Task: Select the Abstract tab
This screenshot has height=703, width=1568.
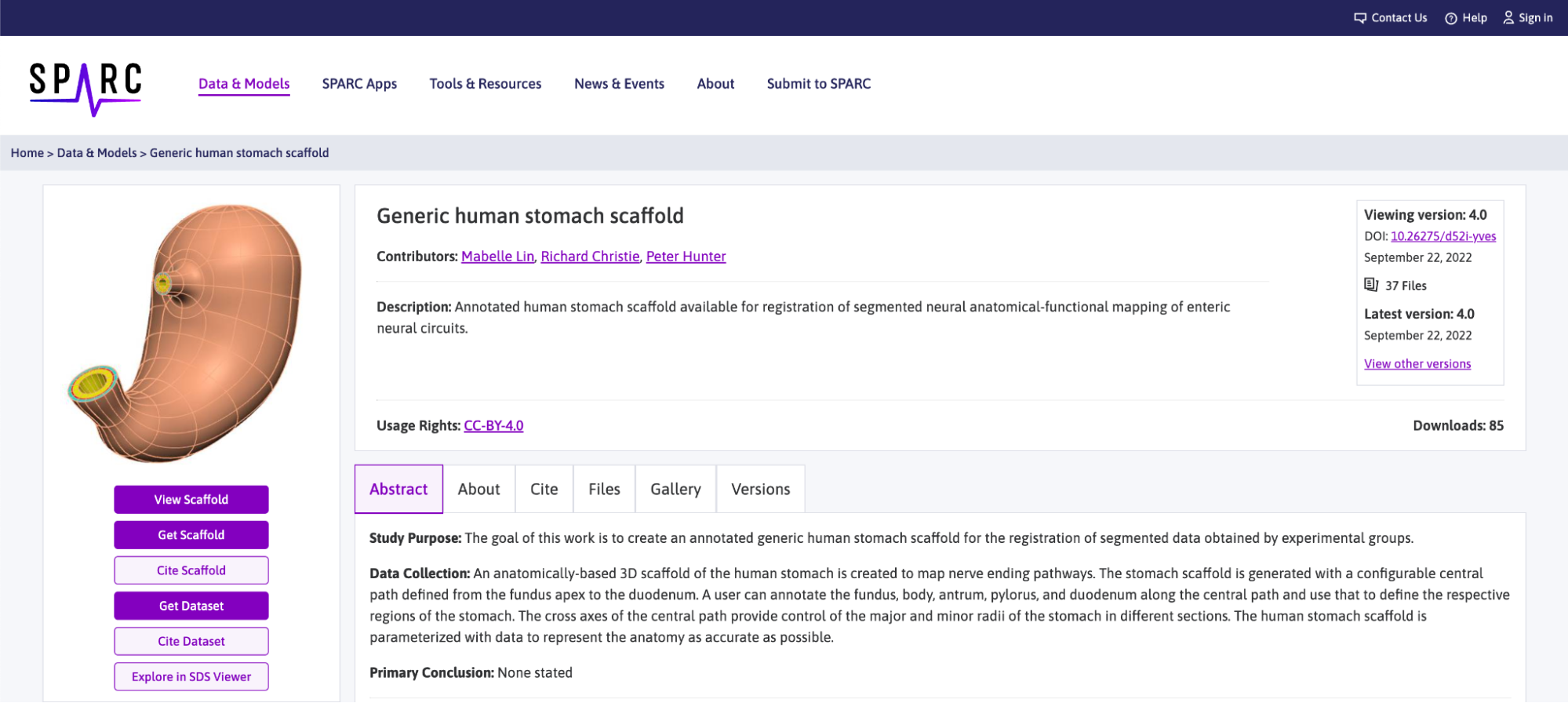Action: (x=398, y=489)
